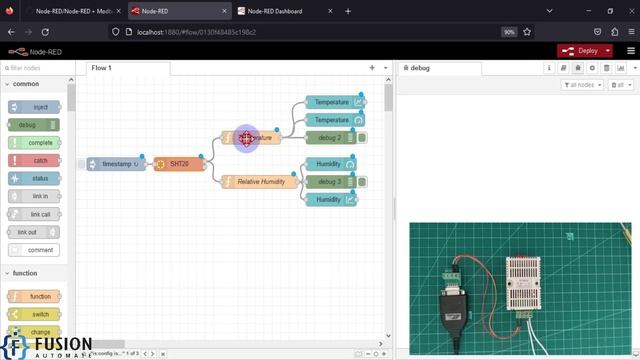Go back in browser history
640x360 pixels.
[x=11, y=32]
